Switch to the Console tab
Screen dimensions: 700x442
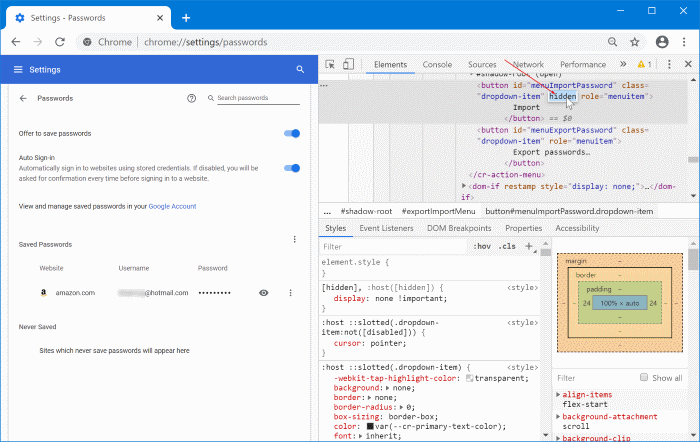(x=437, y=65)
